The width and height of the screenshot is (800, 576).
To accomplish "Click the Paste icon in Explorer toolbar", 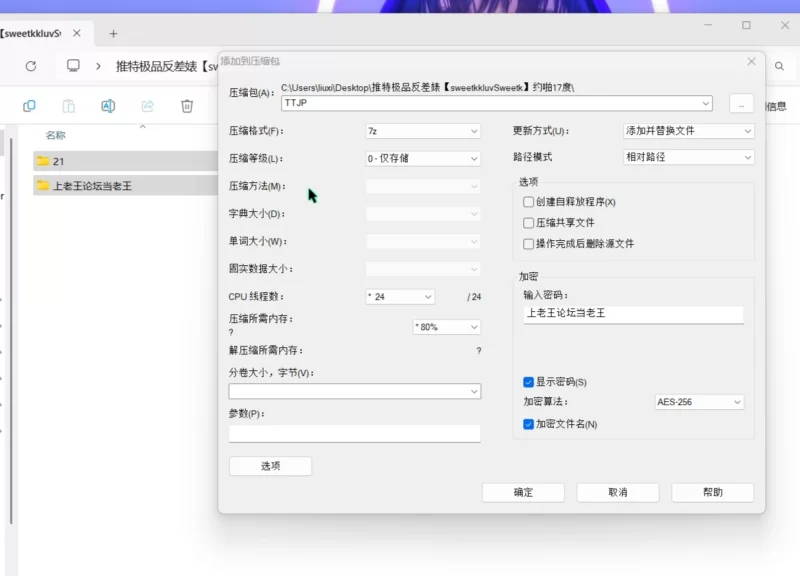I will pyautogui.click(x=68, y=106).
